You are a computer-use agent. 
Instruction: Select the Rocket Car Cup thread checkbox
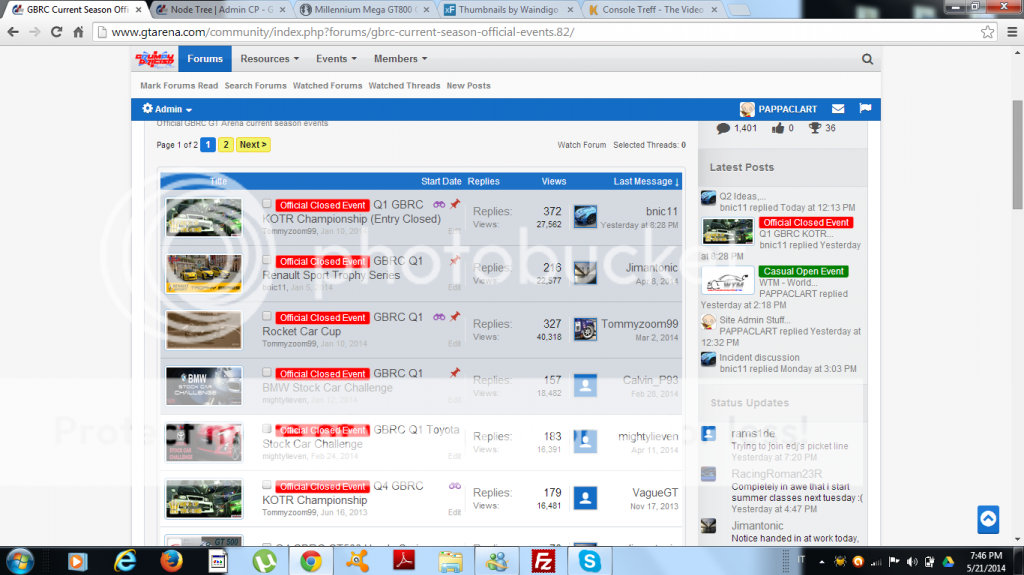[267, 317]
